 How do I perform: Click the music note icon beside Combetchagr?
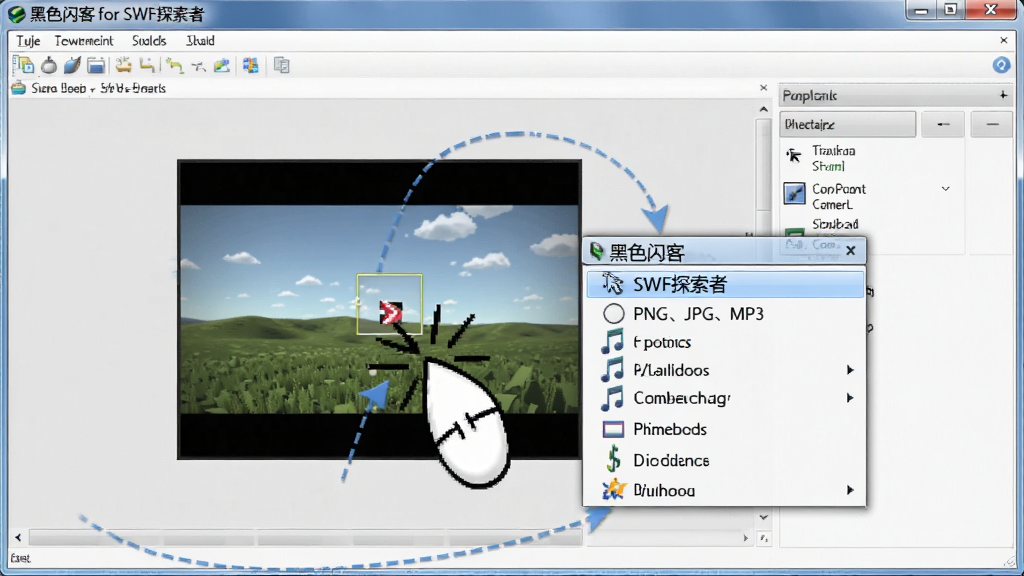point(613,398)
